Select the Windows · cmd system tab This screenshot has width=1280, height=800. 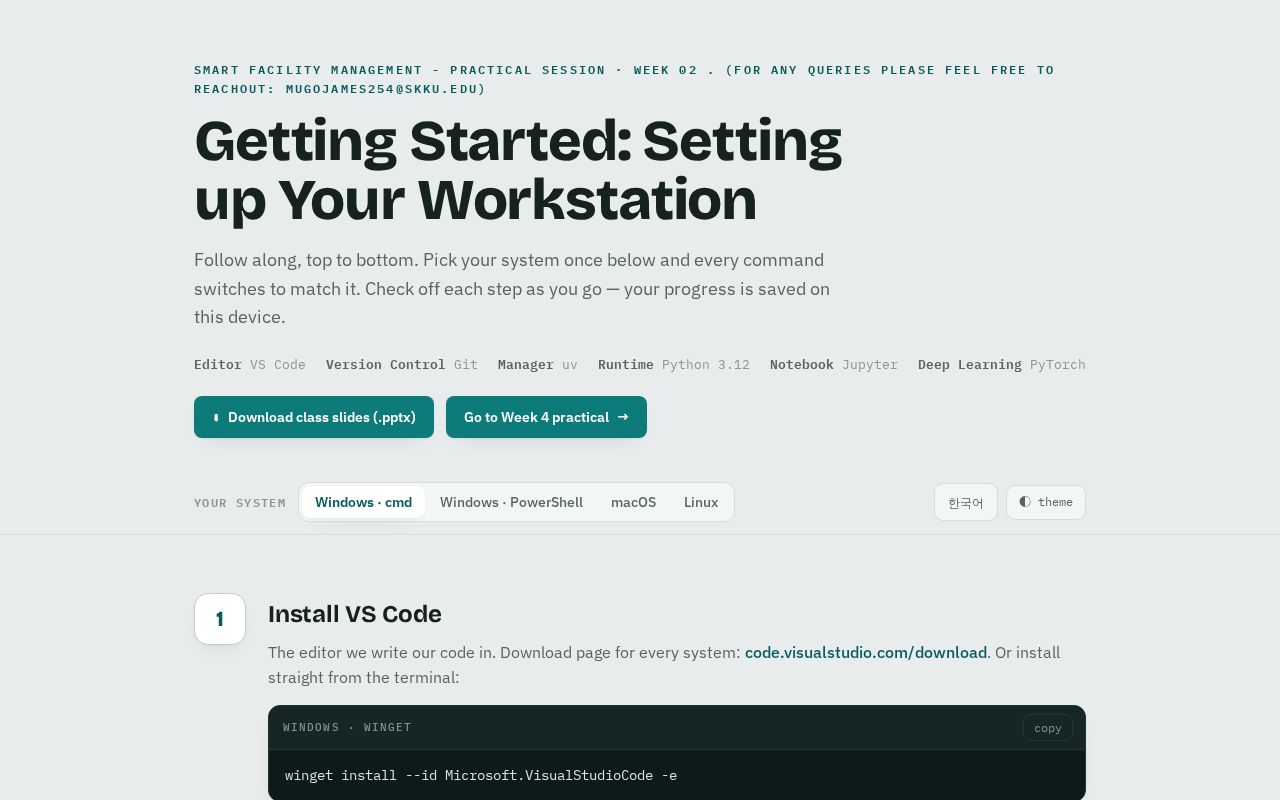(x=363, y=502)
